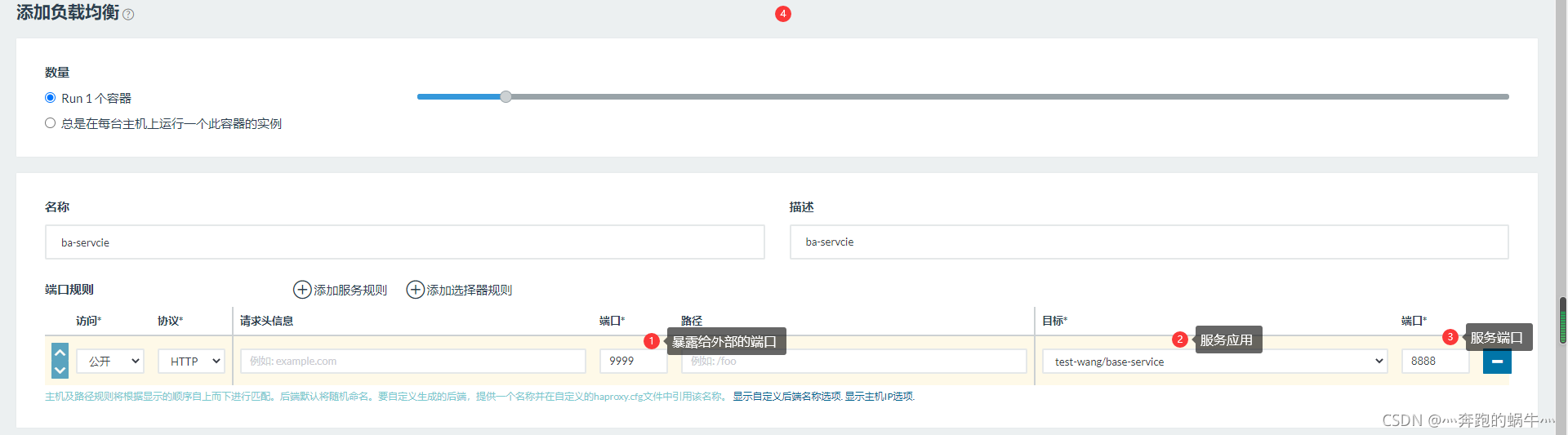Click the container count slider handle
1568x435 pixels.
click(506, 96)
